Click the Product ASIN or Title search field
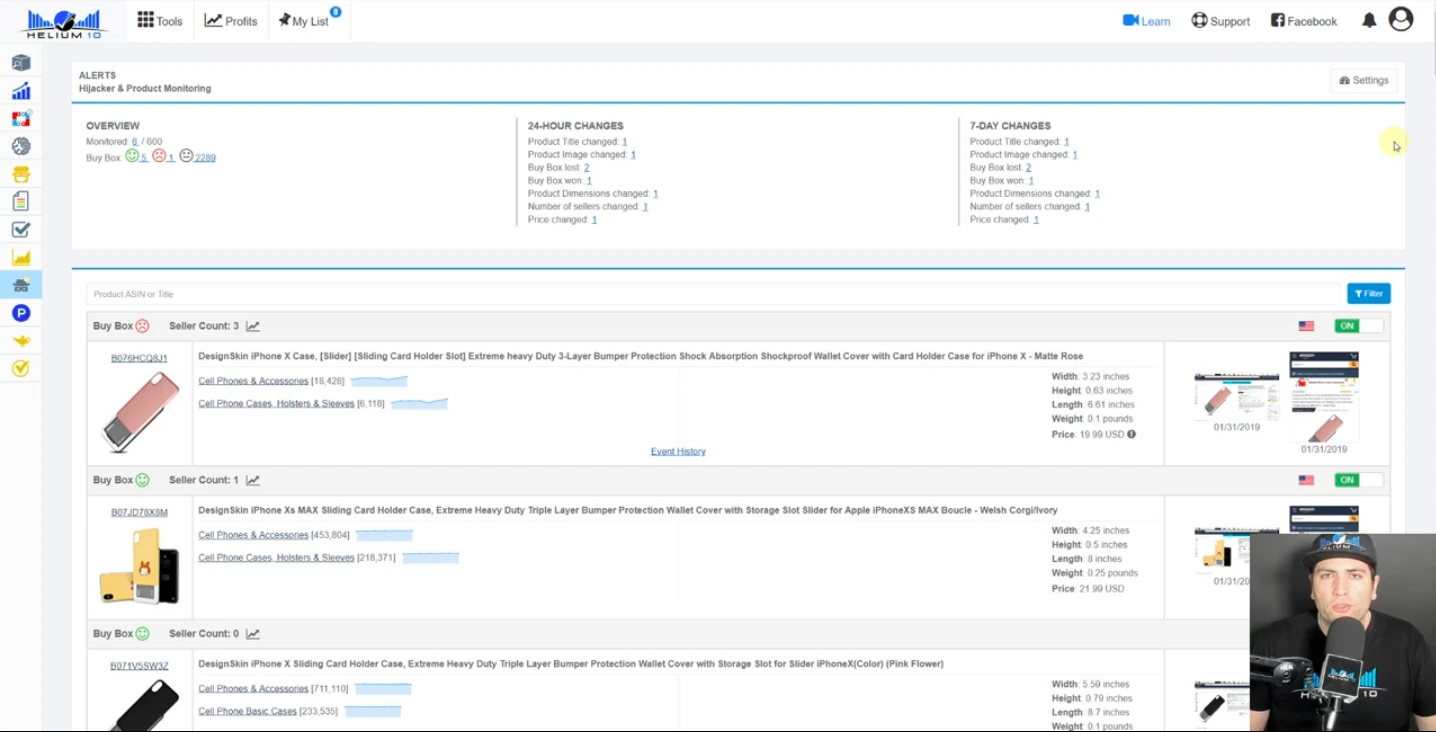Viewport: 1436px width, 732px height. (500, 293)
